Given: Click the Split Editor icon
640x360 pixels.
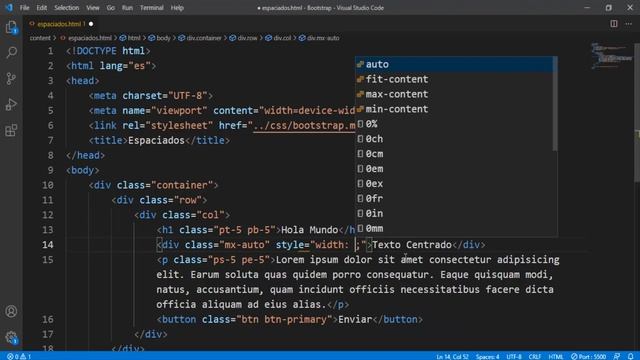Looking at the screenshot, I should coord(614,24).
